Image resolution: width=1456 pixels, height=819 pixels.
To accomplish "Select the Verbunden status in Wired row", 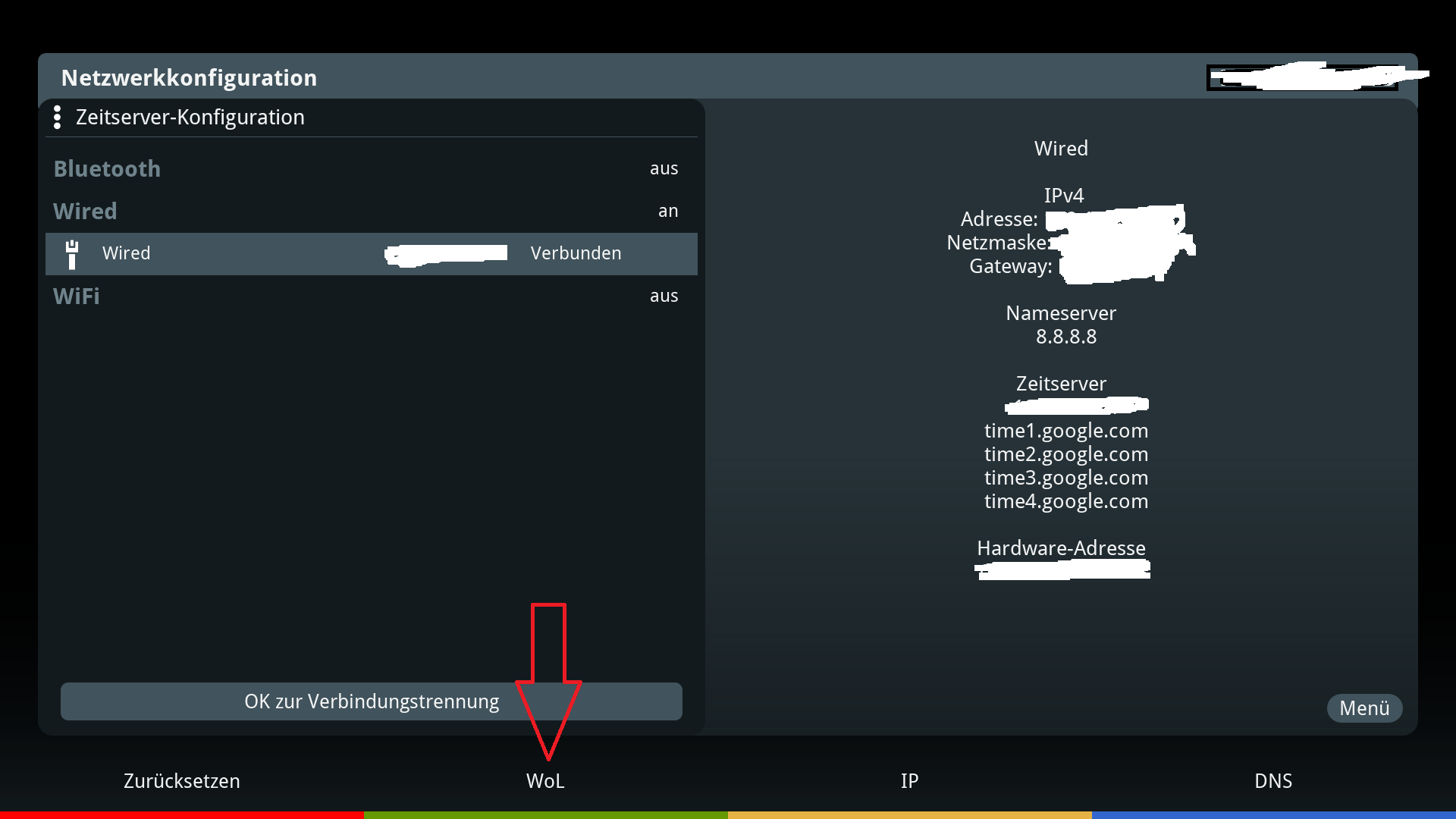I will point(576,253).
